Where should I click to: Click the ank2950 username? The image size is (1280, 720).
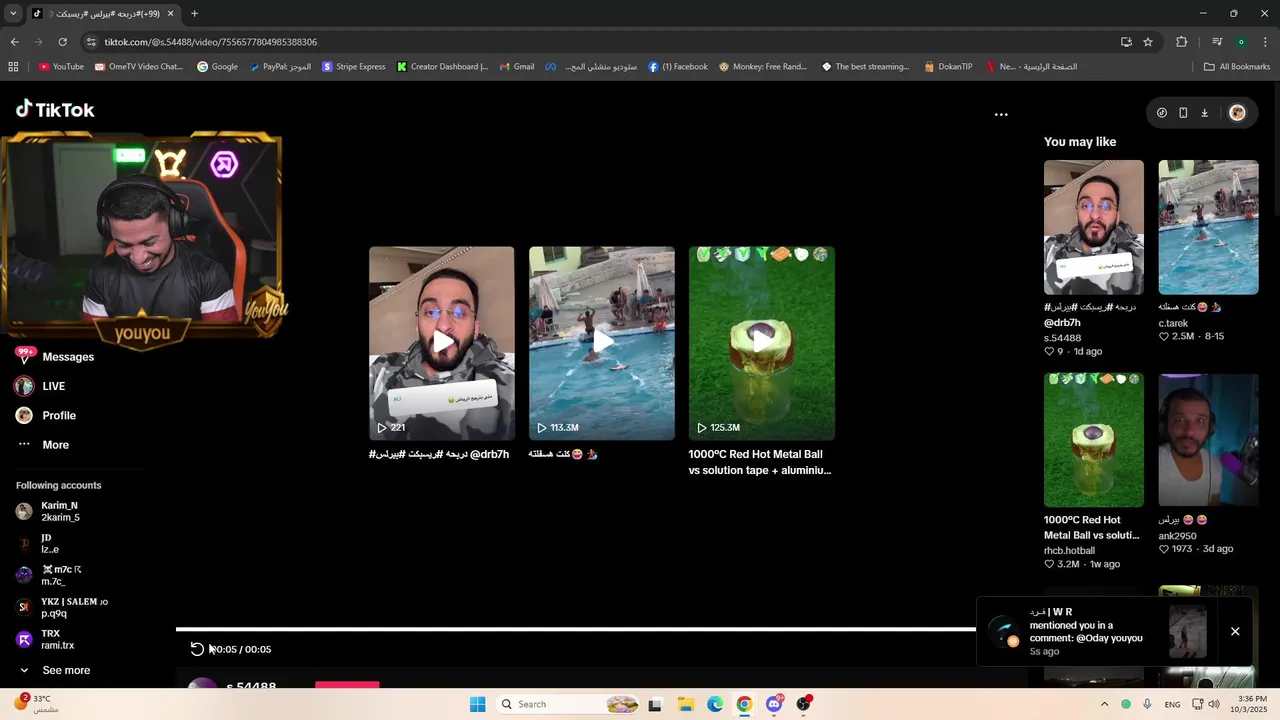pyautogui.click(x=1177, y=536)
